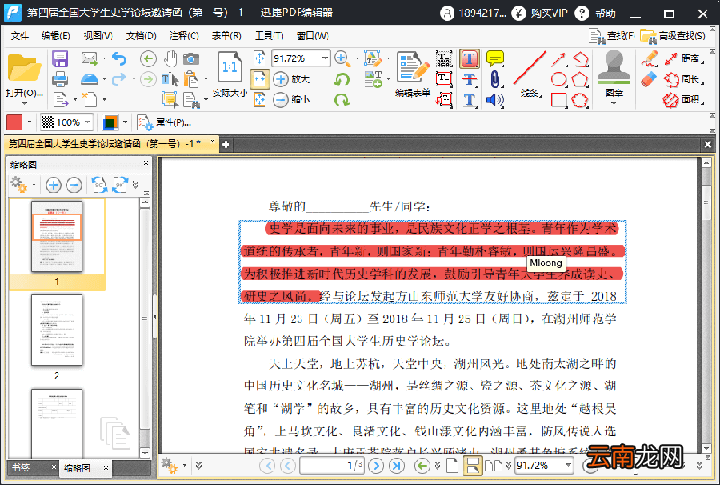Open the red fill color dropdown arrow
This screenshot has height=485, width=720.
point(29,122)
